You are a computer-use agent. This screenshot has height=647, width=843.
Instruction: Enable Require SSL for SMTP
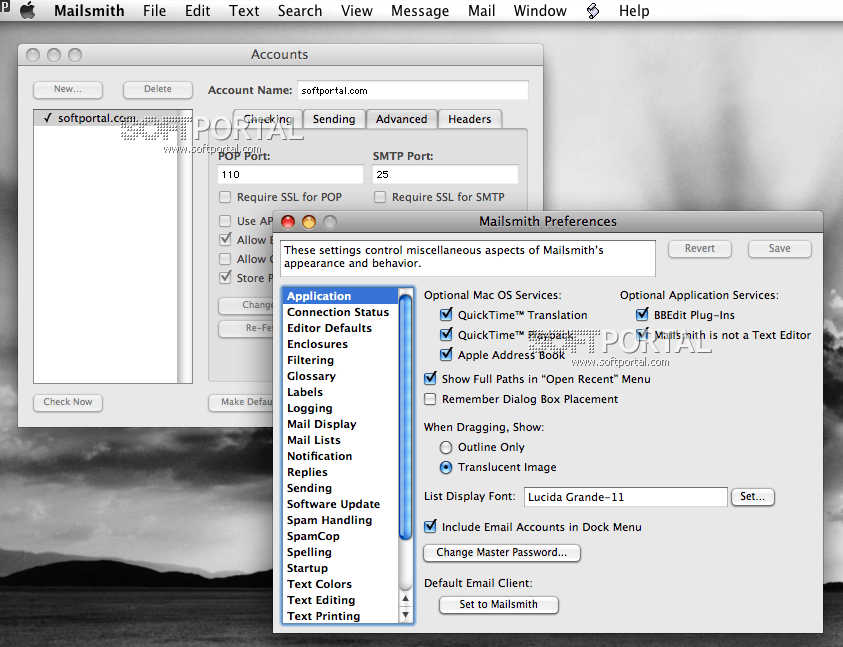point(380,197)
